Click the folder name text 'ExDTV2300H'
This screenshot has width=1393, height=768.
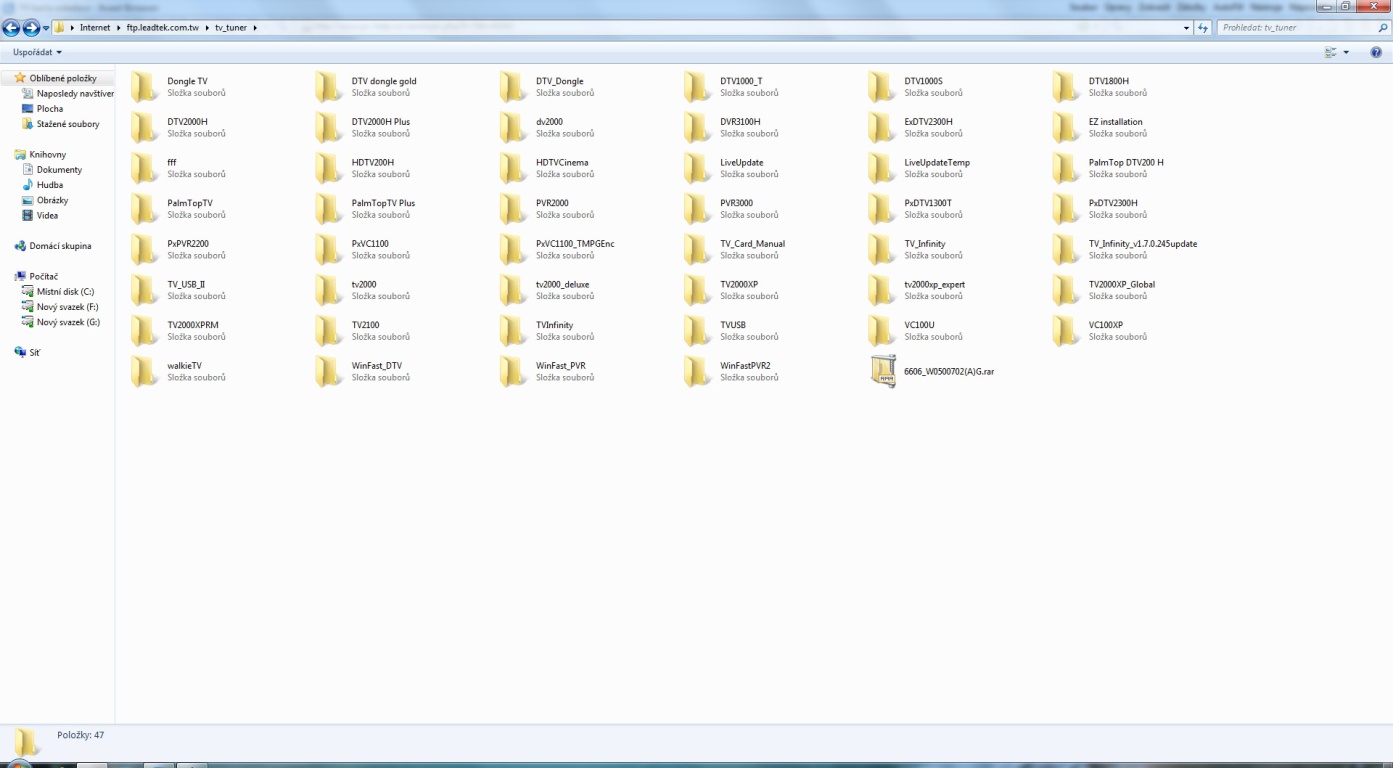coord(929,122)
